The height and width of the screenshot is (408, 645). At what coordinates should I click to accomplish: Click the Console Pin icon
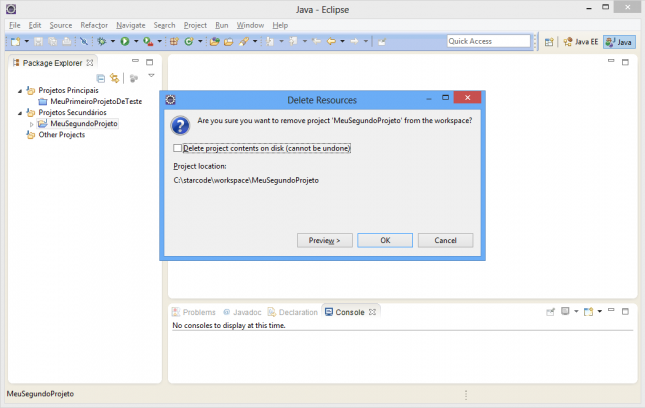(x=550, y=312)
